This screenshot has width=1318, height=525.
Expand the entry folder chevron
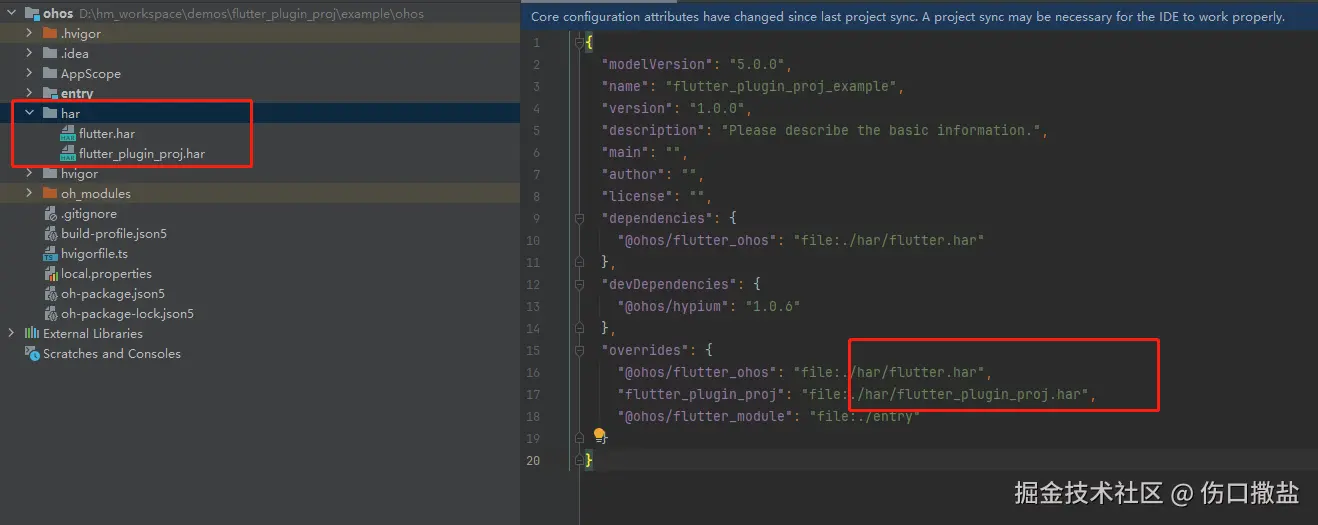pyautogui.click(x=30, y=94)
